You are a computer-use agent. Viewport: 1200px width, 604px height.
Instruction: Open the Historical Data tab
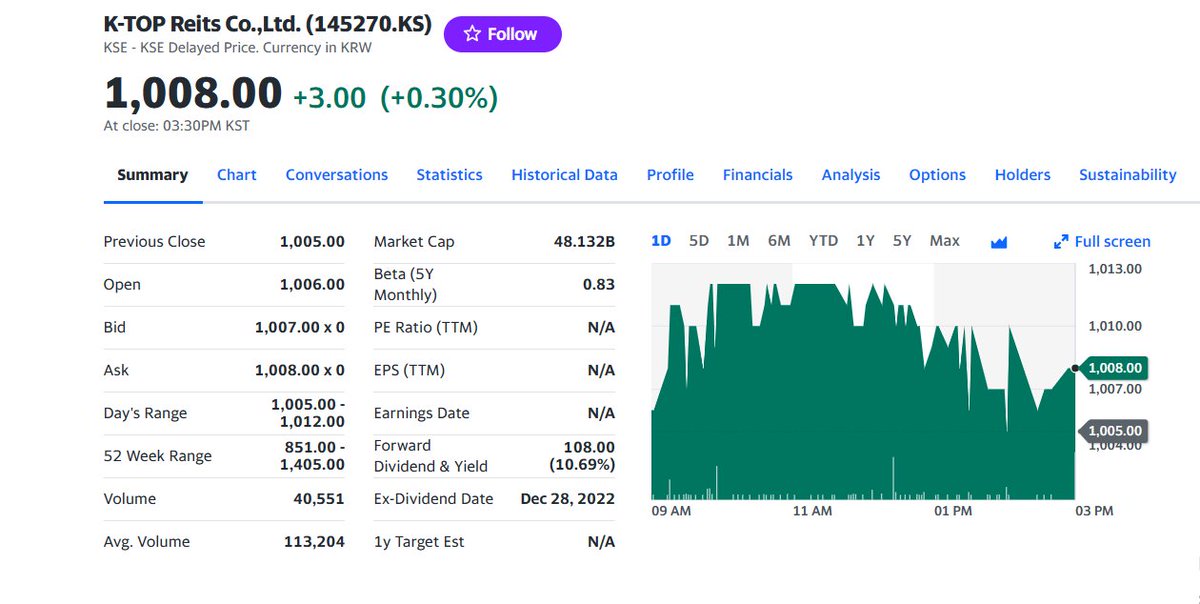(564, 175)
